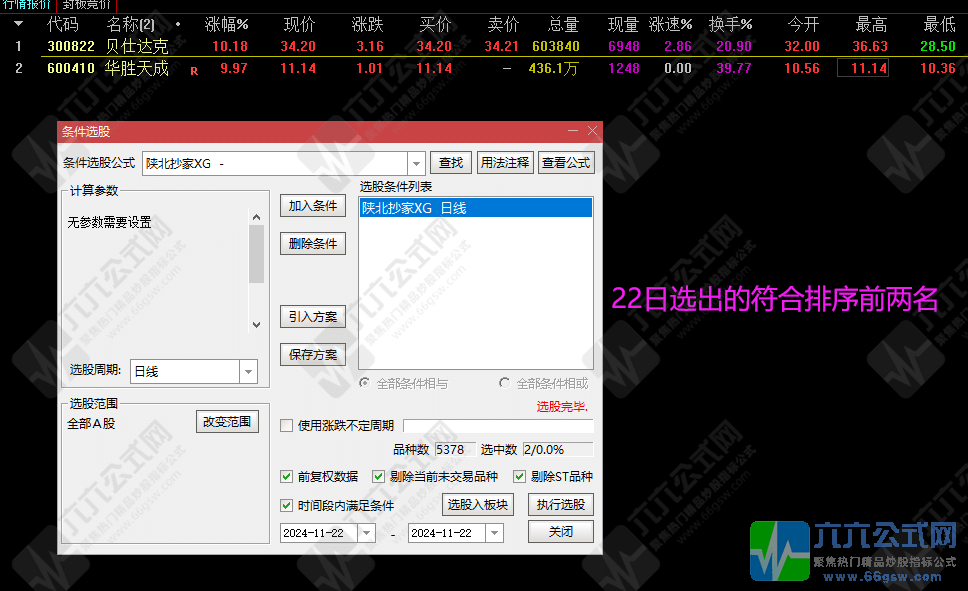The height and width of the screenshot is (591, 968).
Task: Uncheck 时间段内满足条件
Action: coord(287,504)
